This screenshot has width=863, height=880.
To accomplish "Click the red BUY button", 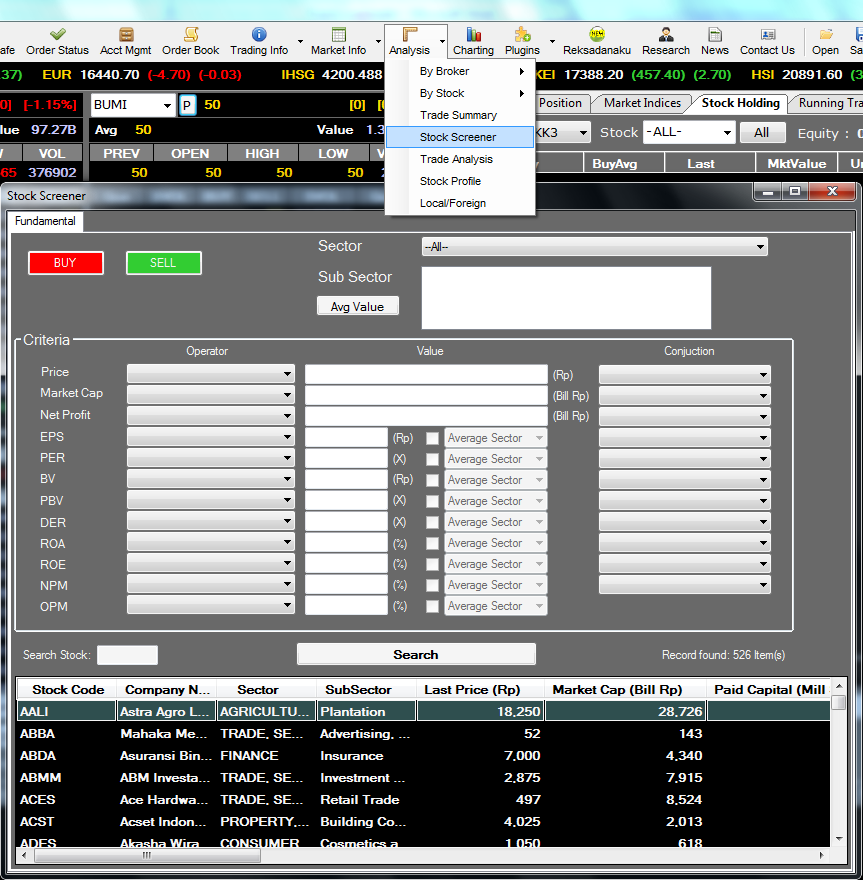I will coord(66,263).
